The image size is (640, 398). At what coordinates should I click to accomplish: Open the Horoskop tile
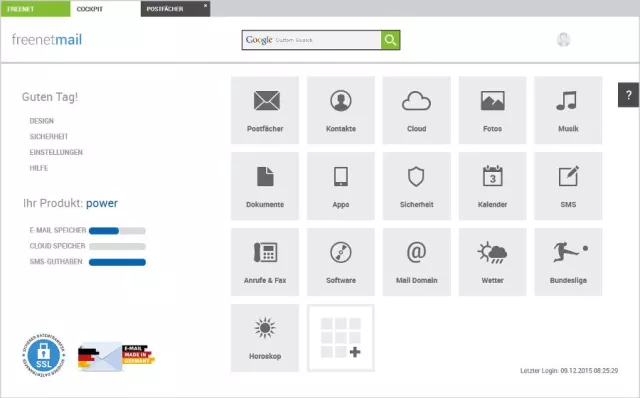coord(265,338)
